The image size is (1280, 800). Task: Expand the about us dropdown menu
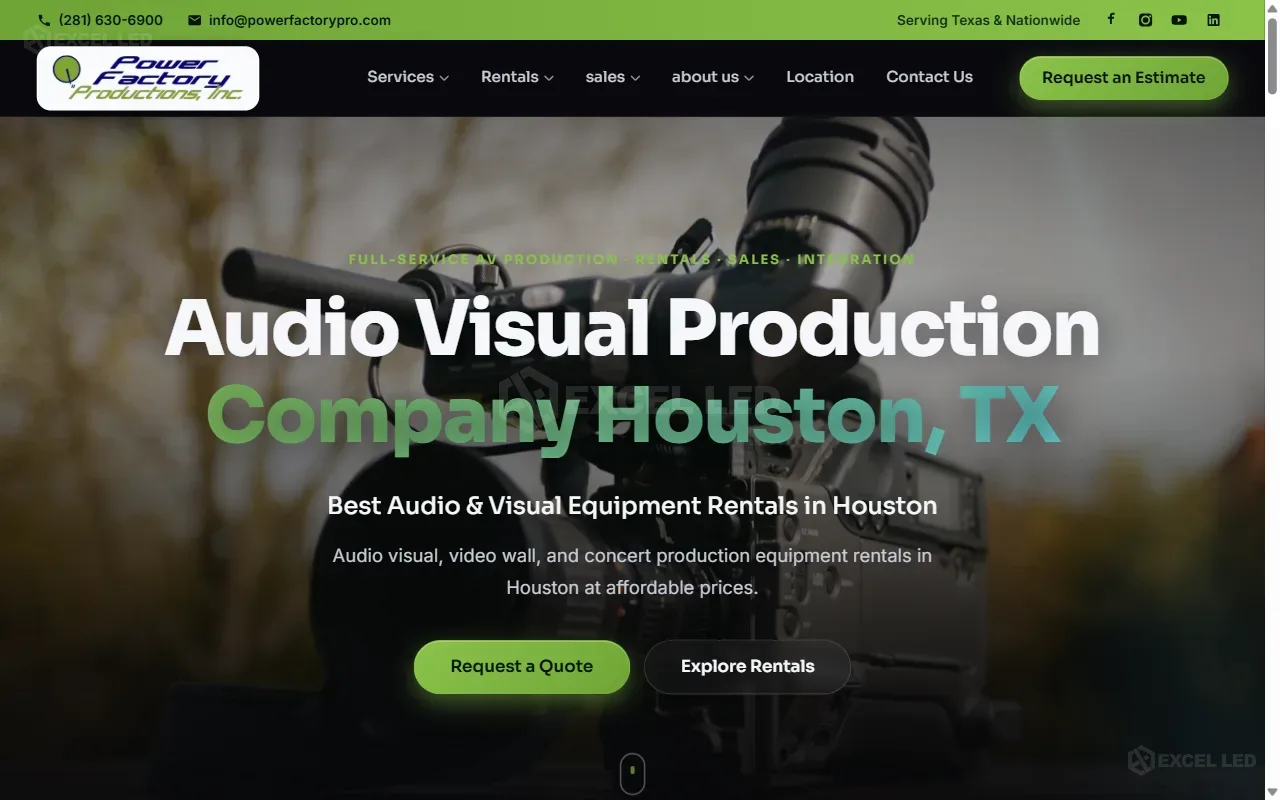[x=713, y=77]
